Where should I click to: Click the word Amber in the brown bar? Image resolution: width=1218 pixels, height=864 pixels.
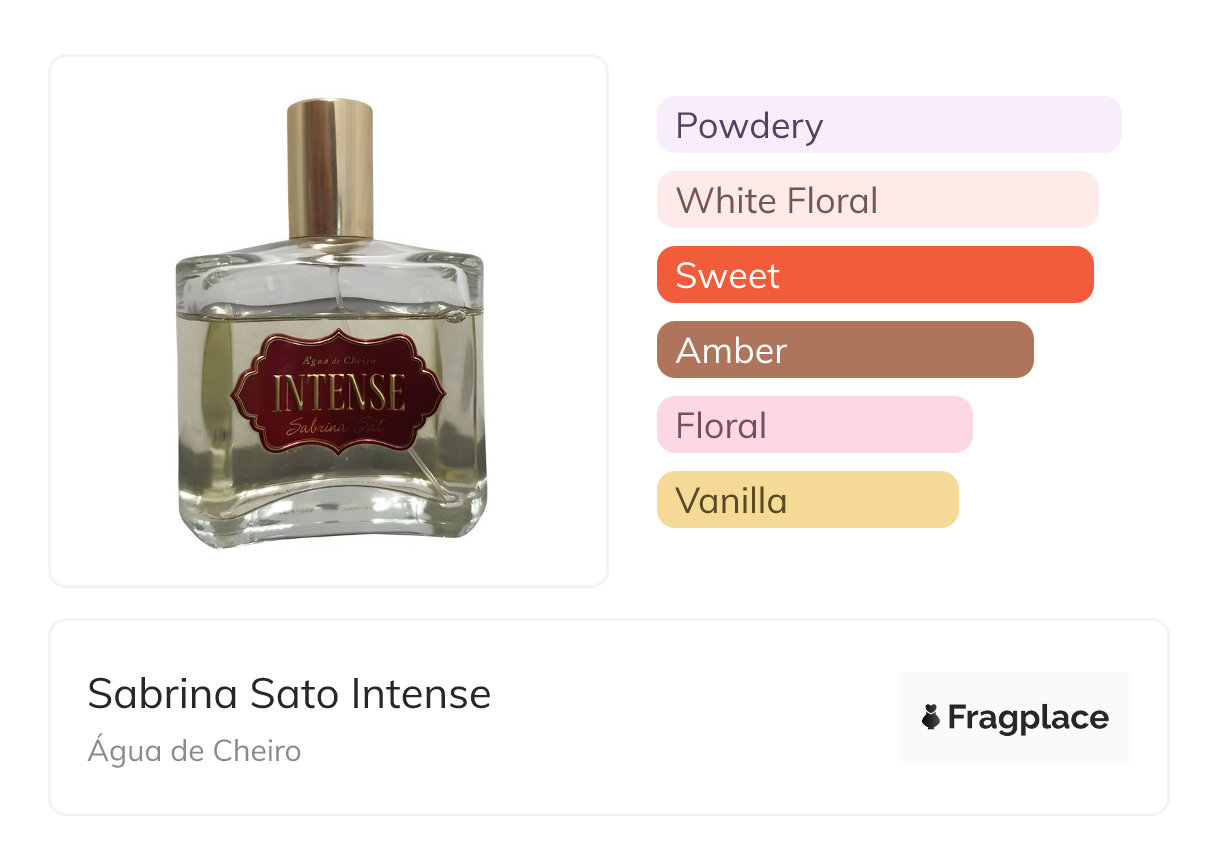tap(731, 350)
